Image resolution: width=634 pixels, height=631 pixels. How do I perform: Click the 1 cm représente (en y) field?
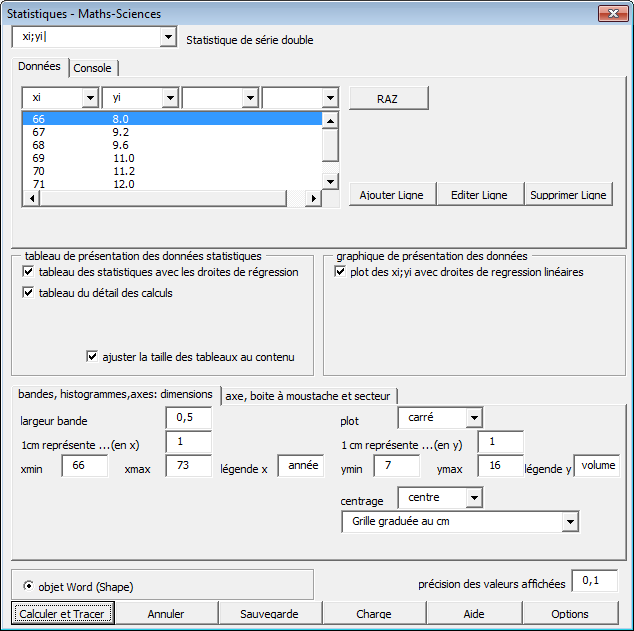click(501, 441)
